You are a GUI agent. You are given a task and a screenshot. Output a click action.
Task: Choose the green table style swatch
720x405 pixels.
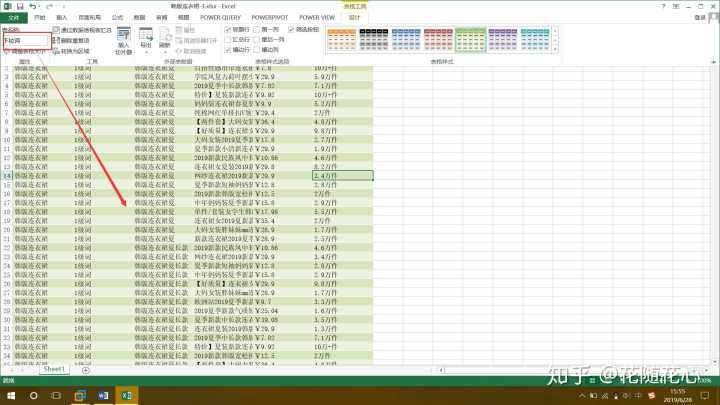coord(471,39)
